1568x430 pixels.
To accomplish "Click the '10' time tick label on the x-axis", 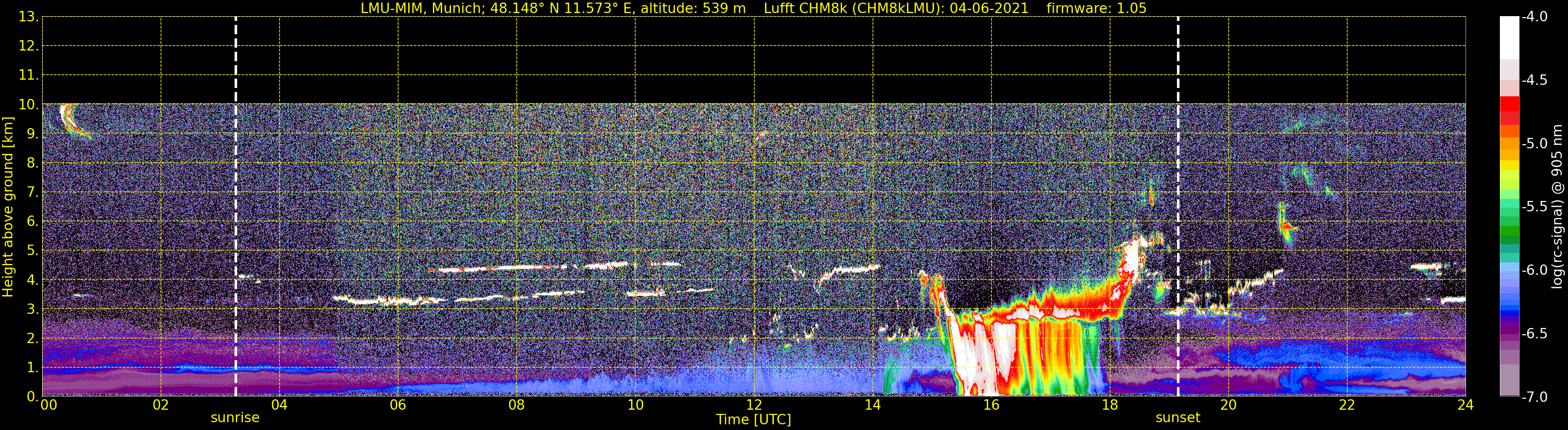I will point(636,405).
